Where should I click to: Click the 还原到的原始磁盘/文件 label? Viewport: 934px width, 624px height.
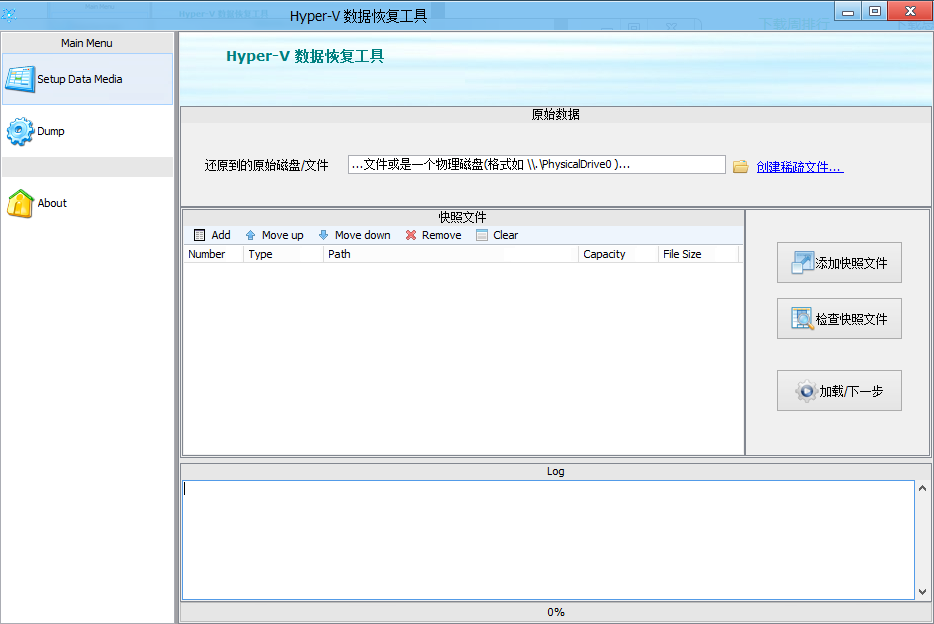(266, 165)
